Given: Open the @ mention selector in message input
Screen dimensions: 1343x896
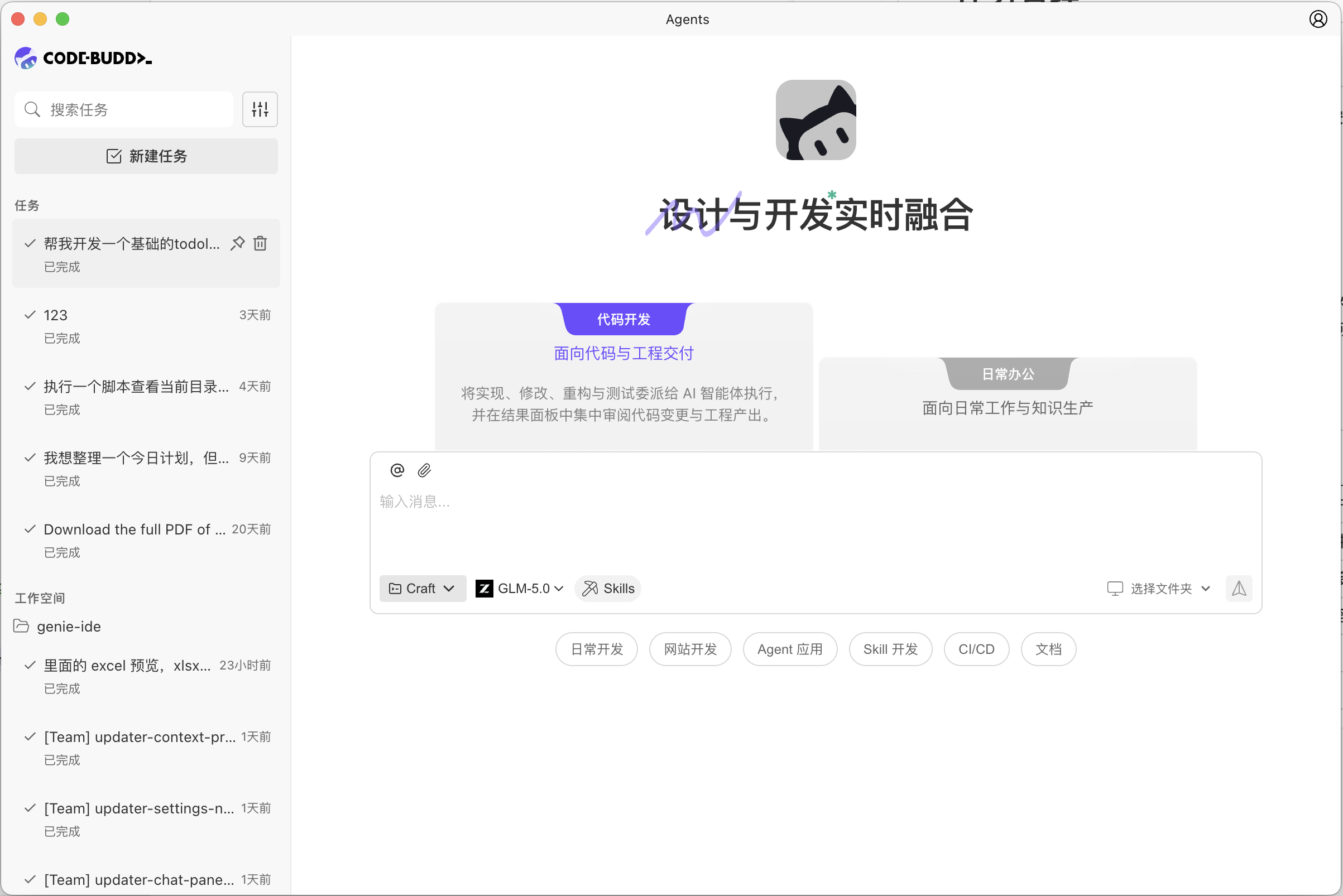Looking at the screenshot, I should 397,470.
